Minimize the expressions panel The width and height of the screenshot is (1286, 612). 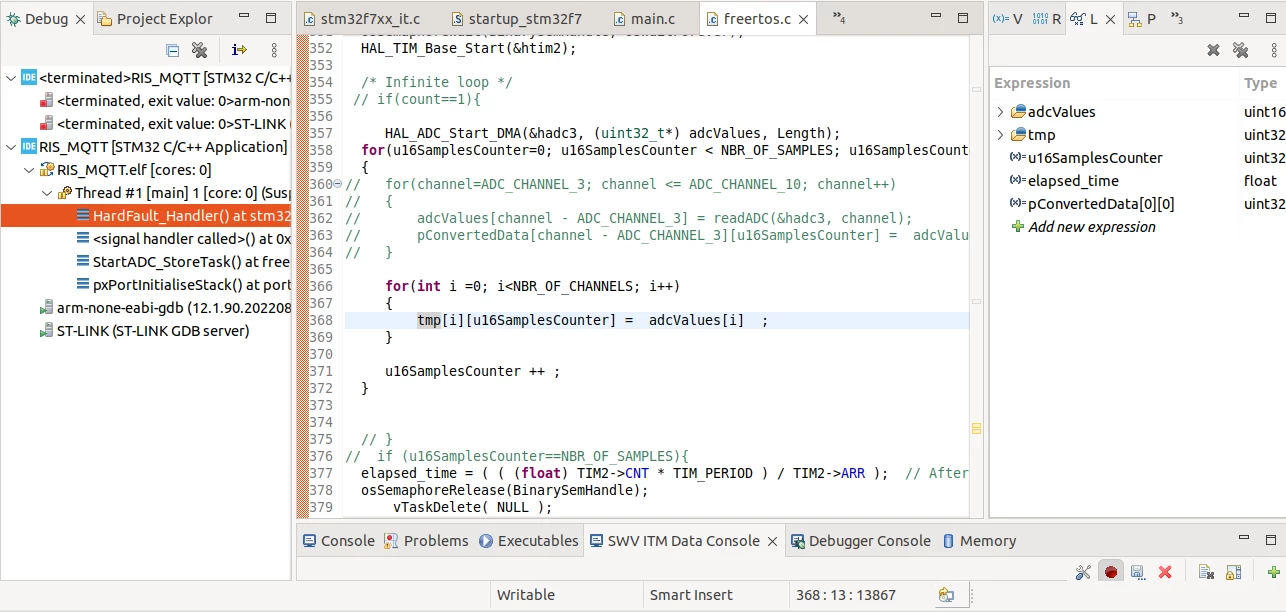[1246, 18]
